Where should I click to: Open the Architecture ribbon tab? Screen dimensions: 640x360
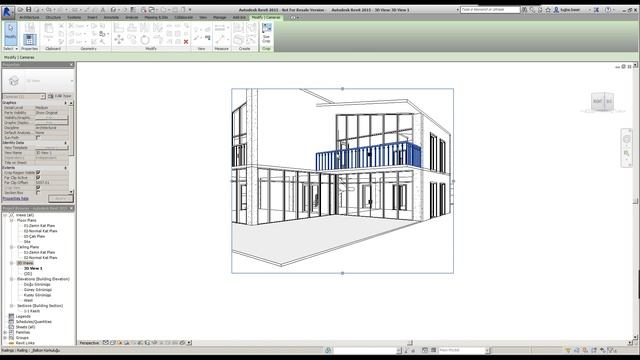pos(29,18)
